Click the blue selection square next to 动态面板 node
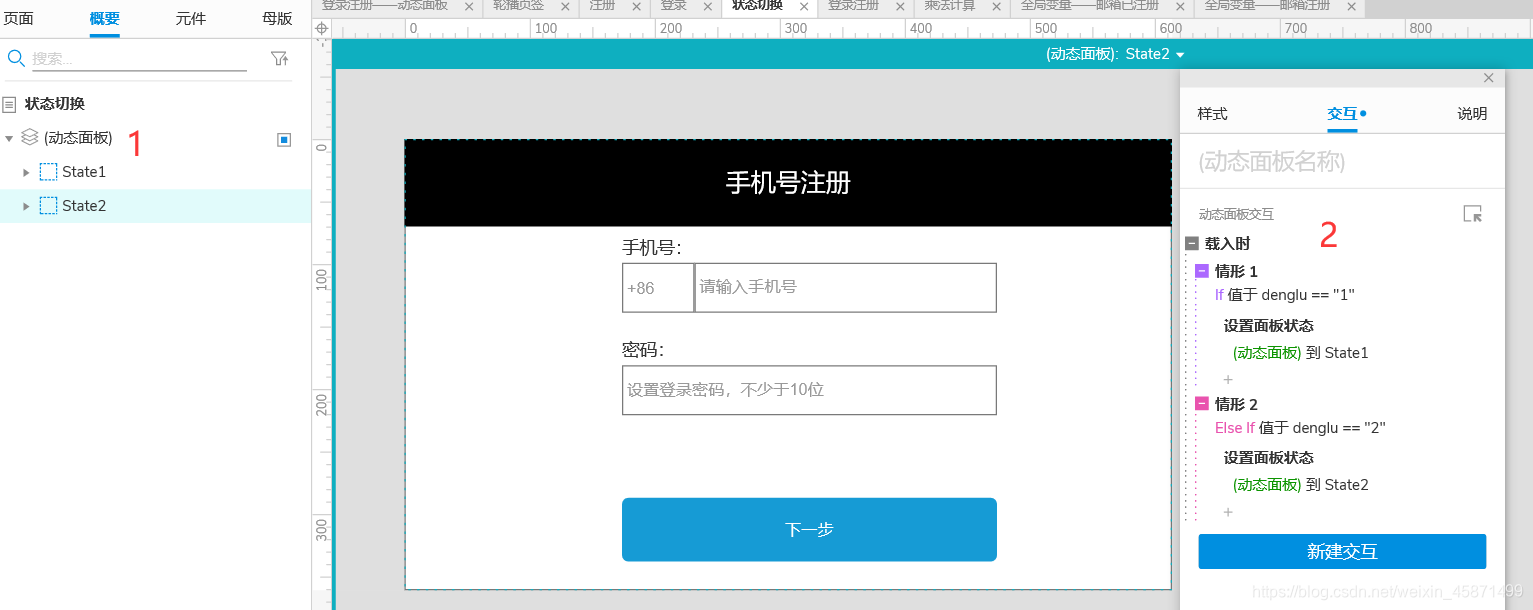 tap(283, 139)
